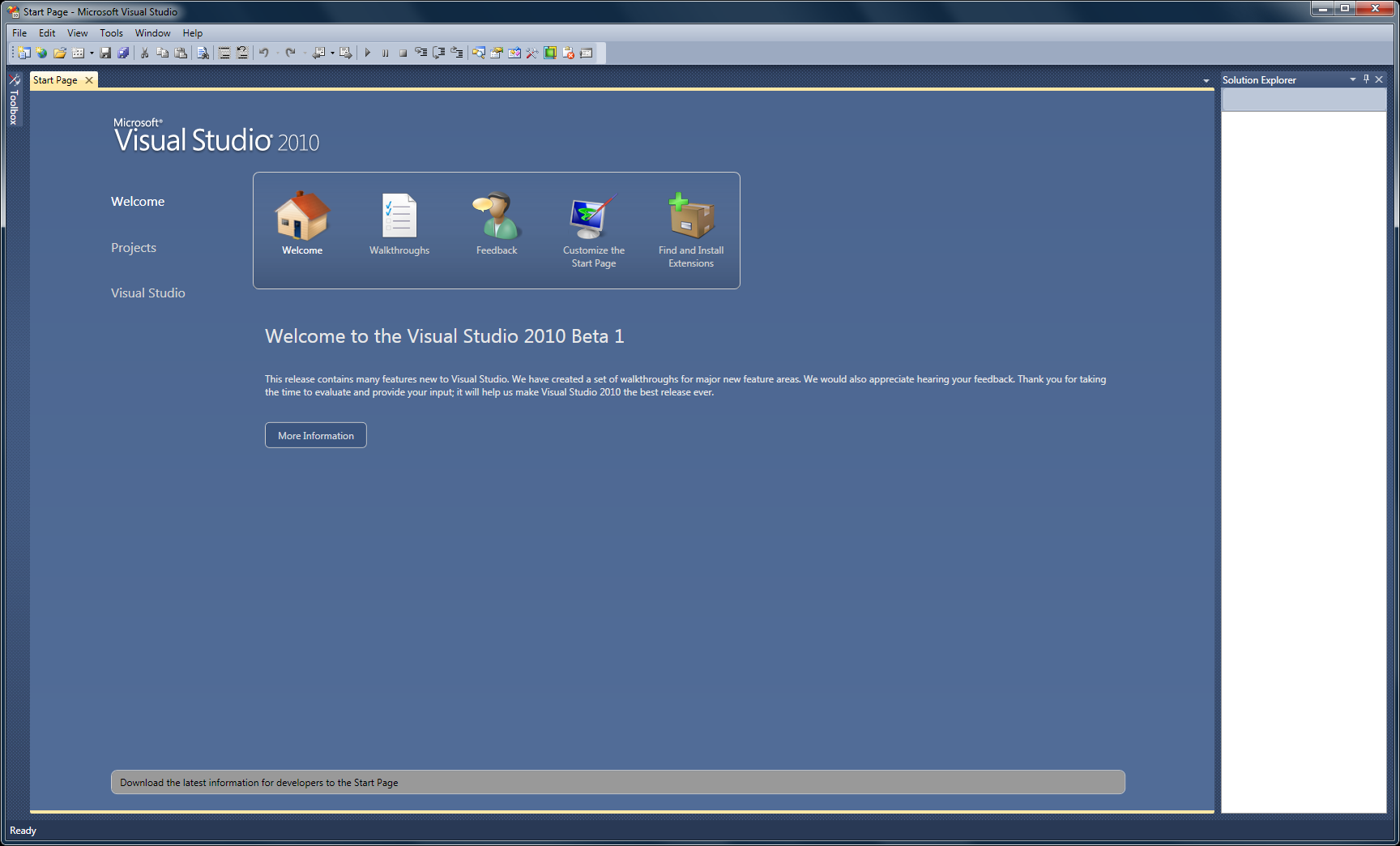Click the Break All pause icon
This screenshot has width=1400, height=846.
pyautogui.click(x=385, y=53)
